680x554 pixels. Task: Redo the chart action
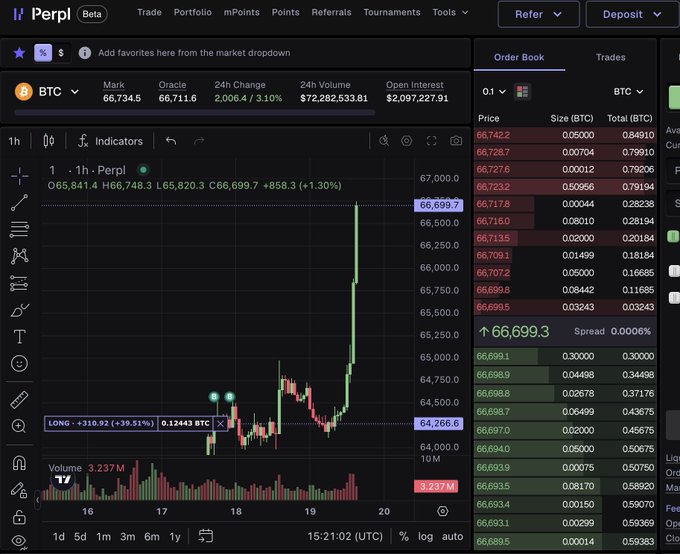(x=199, y=141)
